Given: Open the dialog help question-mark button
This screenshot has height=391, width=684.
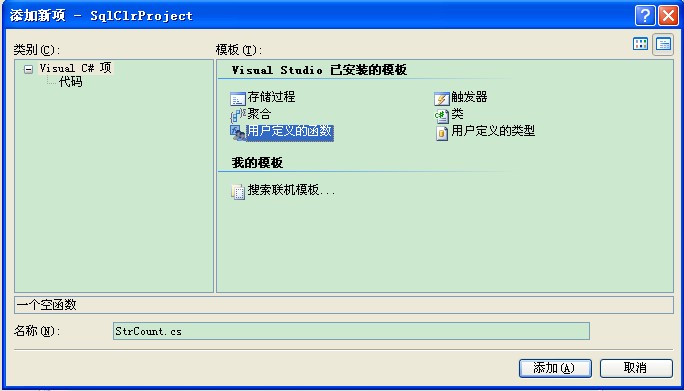Looking at the screenshot, I should point(645,16).
